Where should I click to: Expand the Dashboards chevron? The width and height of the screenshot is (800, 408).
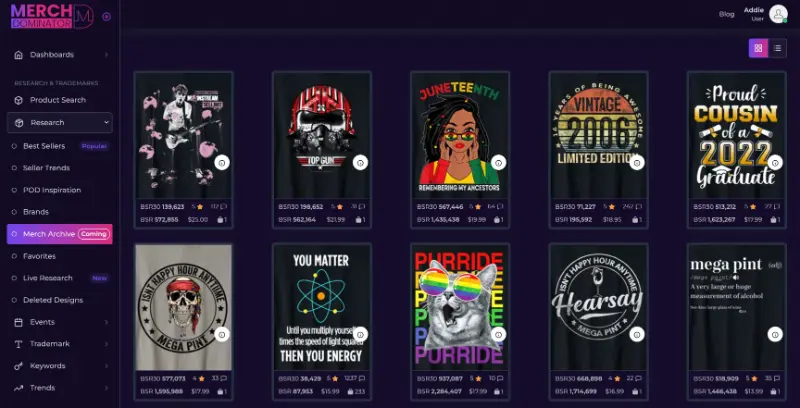click(106, 55)
